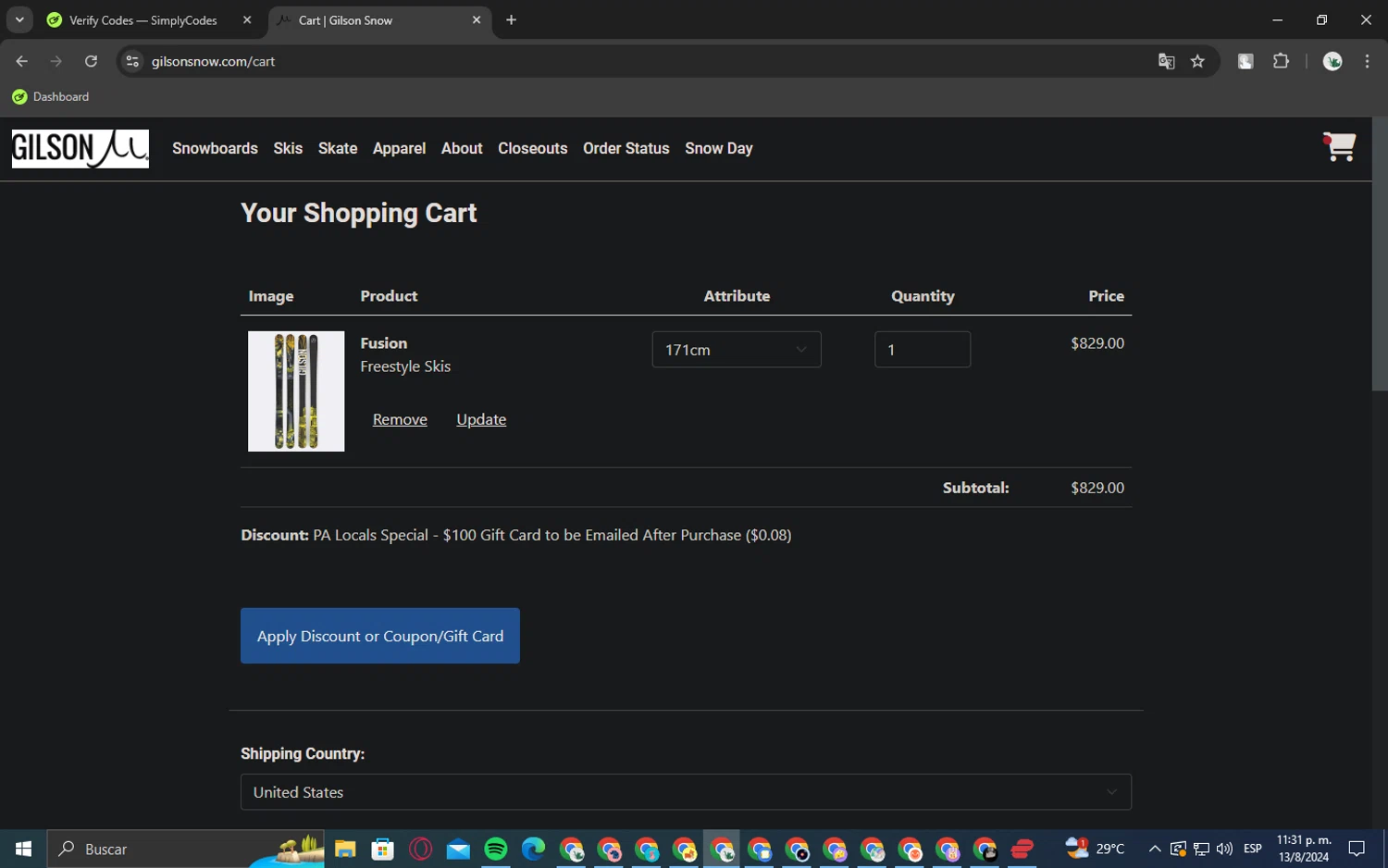Open the Apparel menu

click(x=399, y=148)
